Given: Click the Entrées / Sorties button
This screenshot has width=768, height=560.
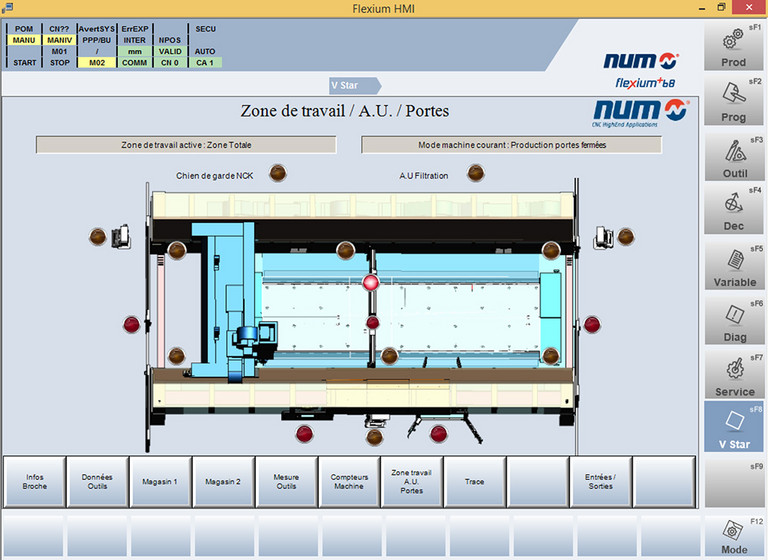Looking at the screenshot, I should click(600, 481).
